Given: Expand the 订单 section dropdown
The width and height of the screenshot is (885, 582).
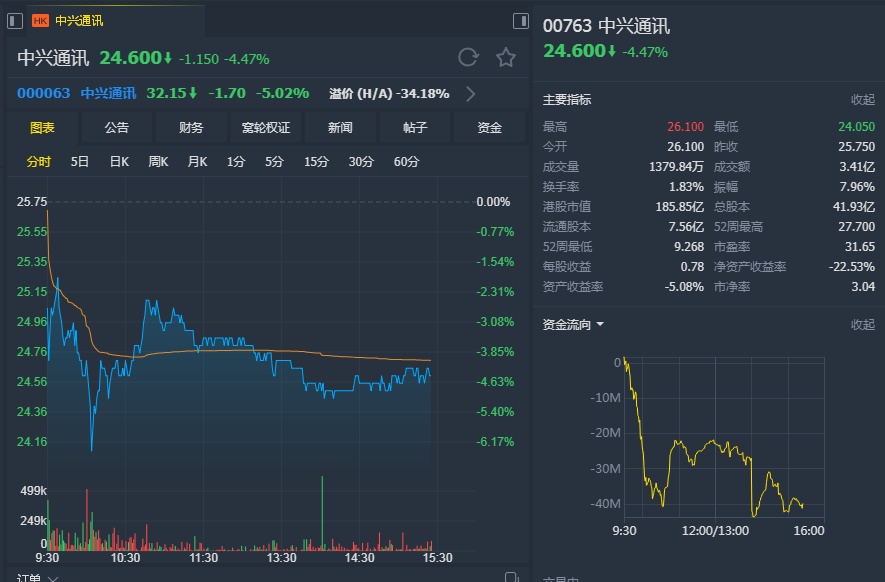Looking at the screenshot, I should click(53, 578).
